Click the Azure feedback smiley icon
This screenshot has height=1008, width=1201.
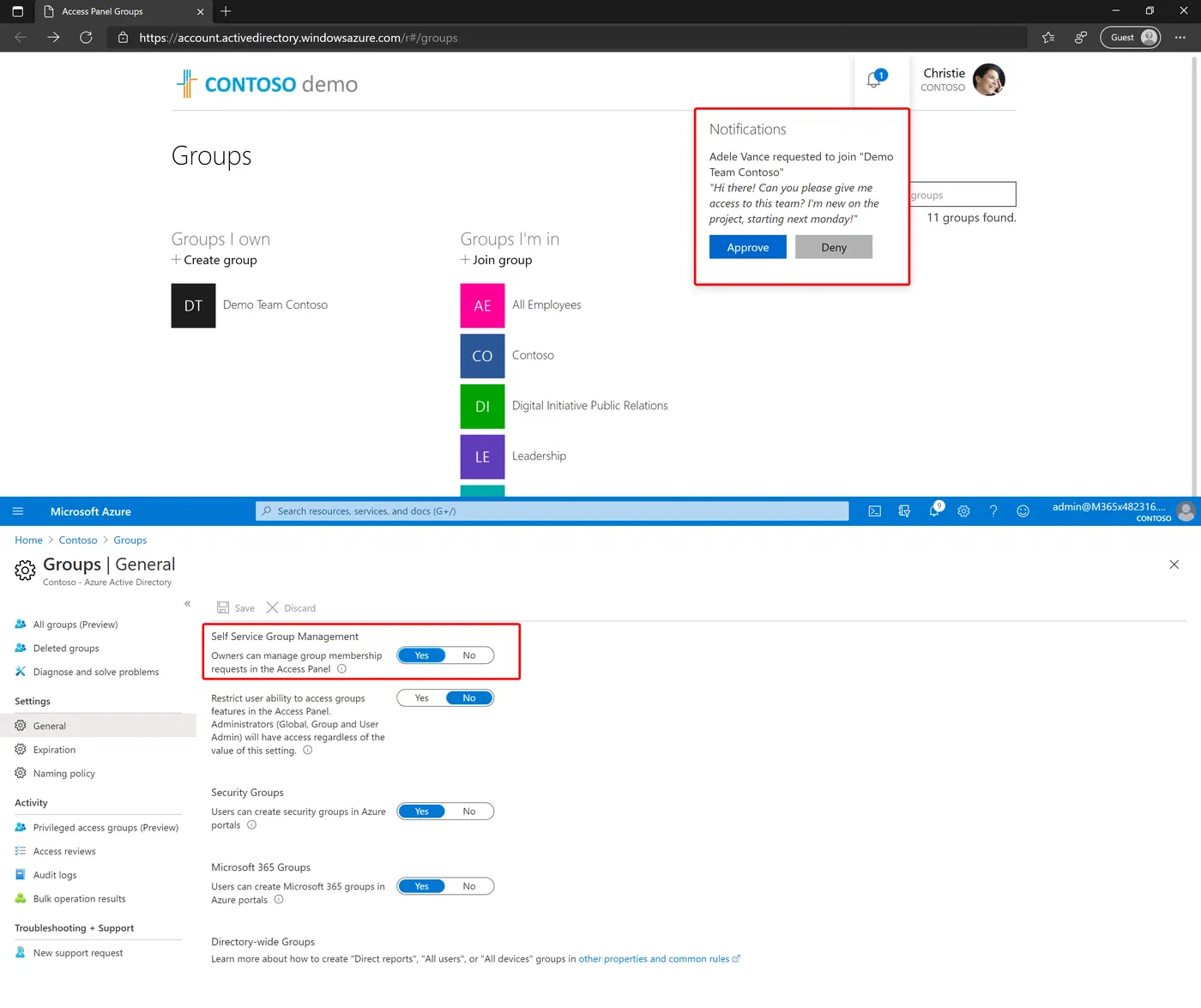[1023, 511]
